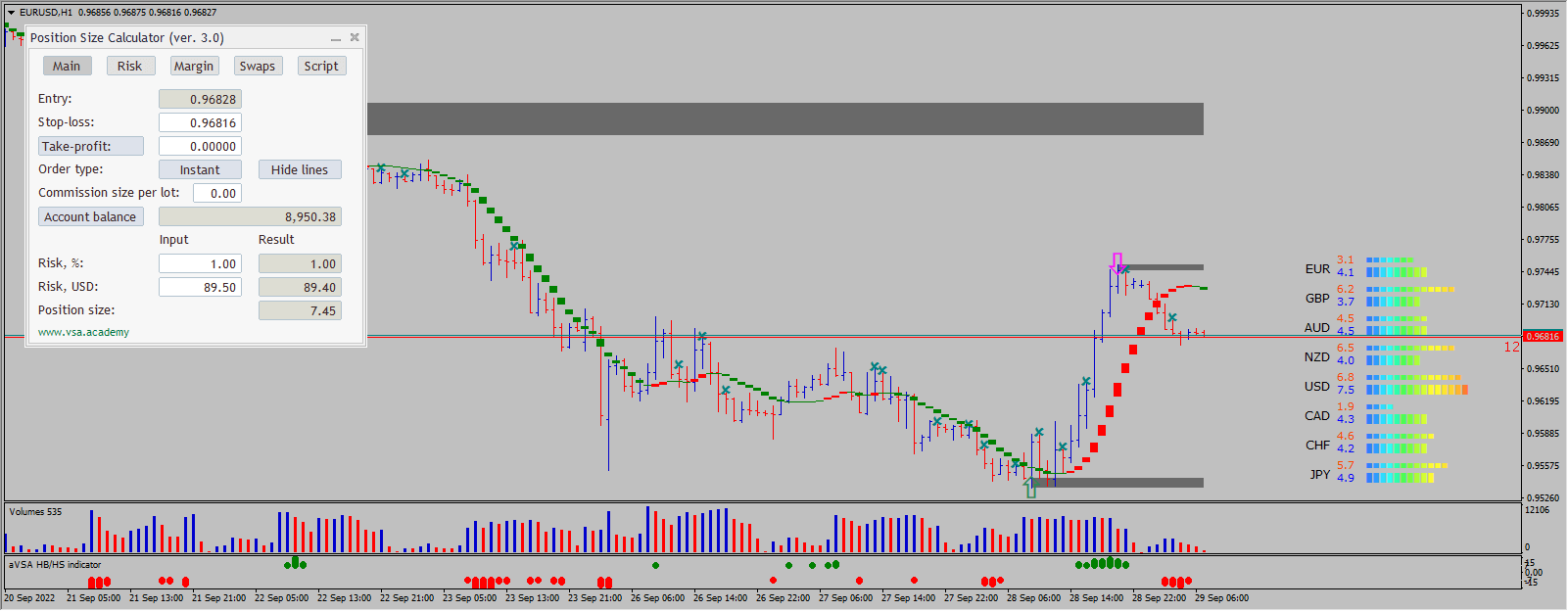The image size is (1568, 611).
Task: Open the www.vsa.academy link
Action: click(83, 332)
